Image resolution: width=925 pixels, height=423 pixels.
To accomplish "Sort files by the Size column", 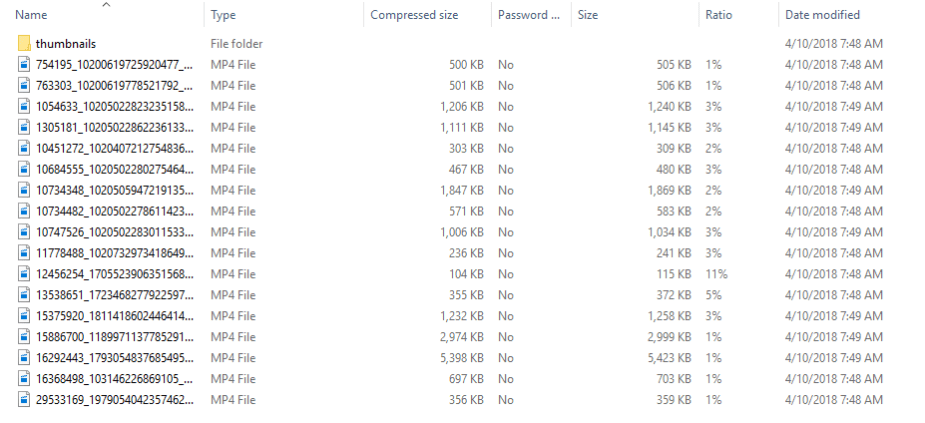I will point(588,15).
